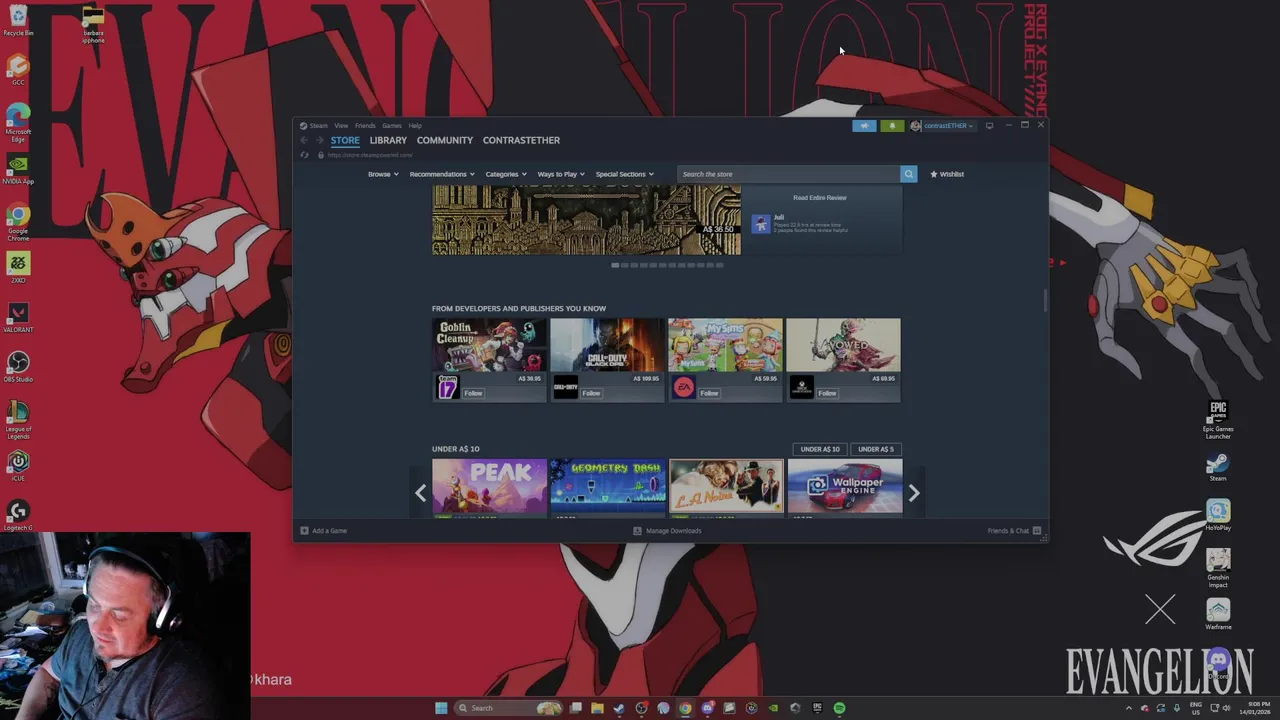Click the Manage Downloads icon
1280x720 pixels.
(x=637, y=531)
